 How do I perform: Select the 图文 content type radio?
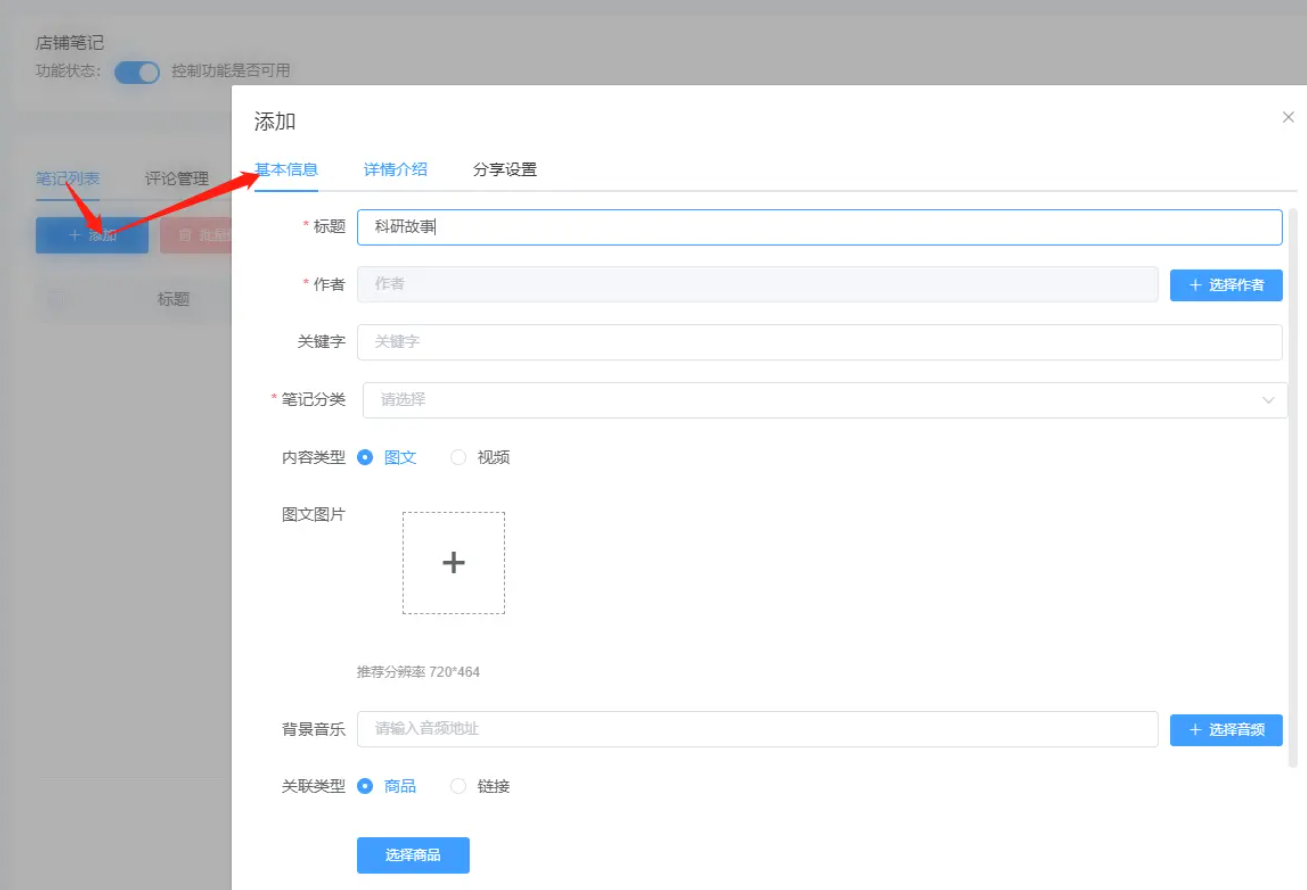366,458
